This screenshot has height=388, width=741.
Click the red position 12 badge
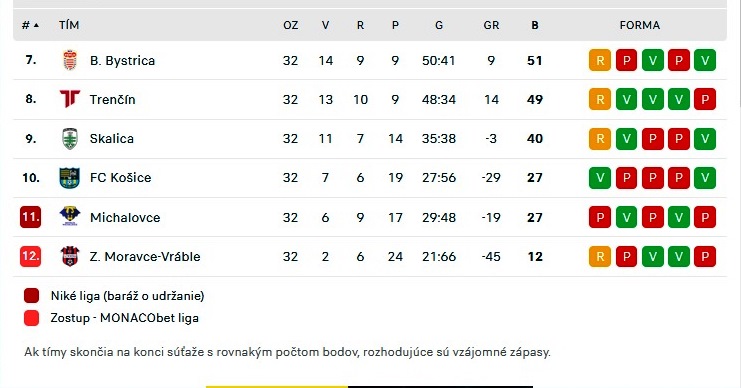pyautogui.click(x=30, y=256)
